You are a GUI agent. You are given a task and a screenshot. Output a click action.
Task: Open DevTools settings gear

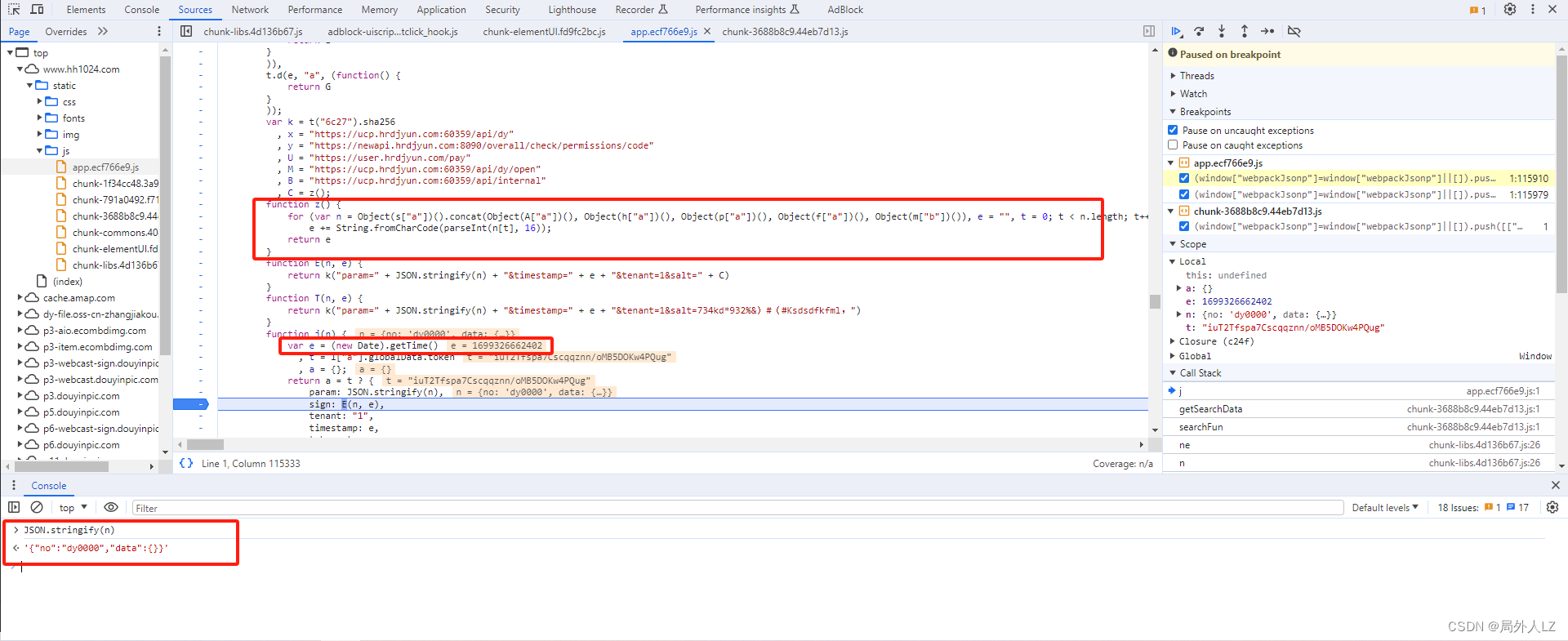click(1510, 9)
